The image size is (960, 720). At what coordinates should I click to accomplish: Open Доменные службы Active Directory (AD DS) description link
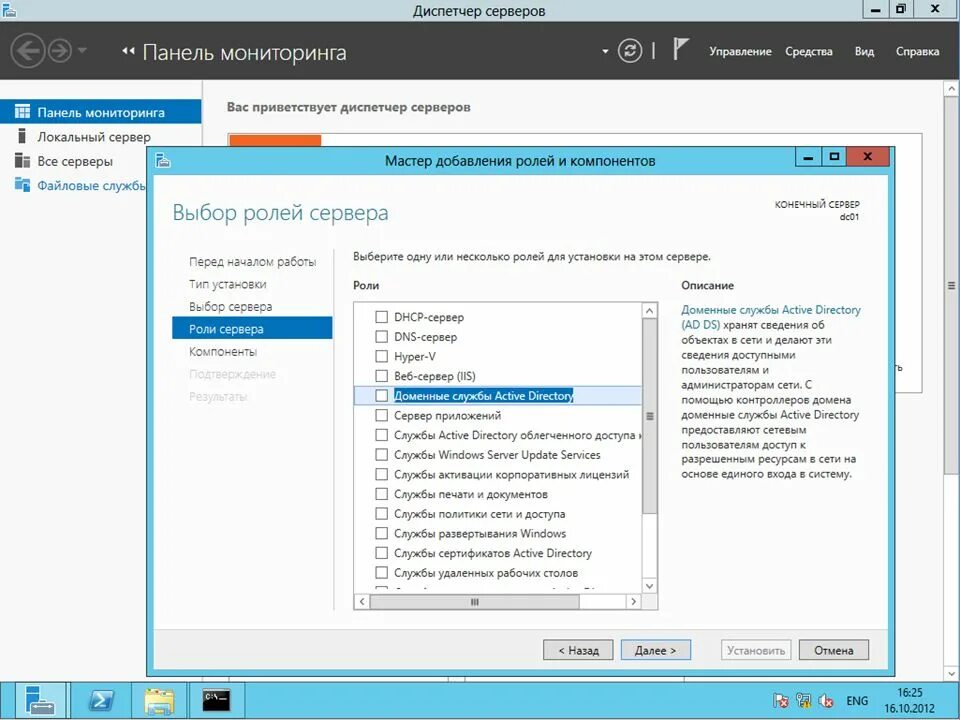(x=770, y=317)
